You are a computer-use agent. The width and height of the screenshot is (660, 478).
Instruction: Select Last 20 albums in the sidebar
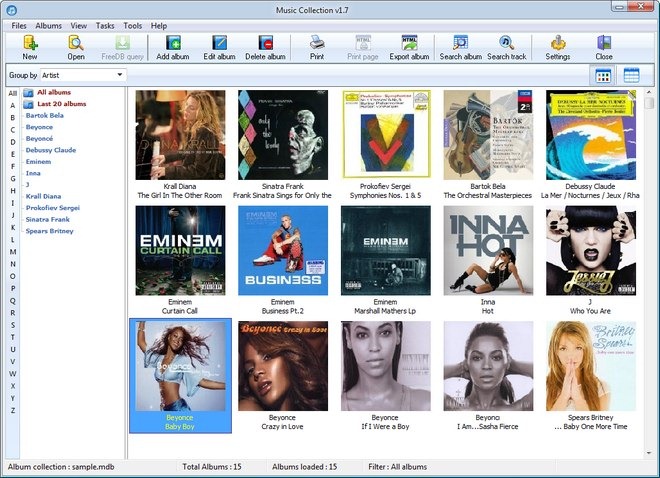tap(61, 104)
